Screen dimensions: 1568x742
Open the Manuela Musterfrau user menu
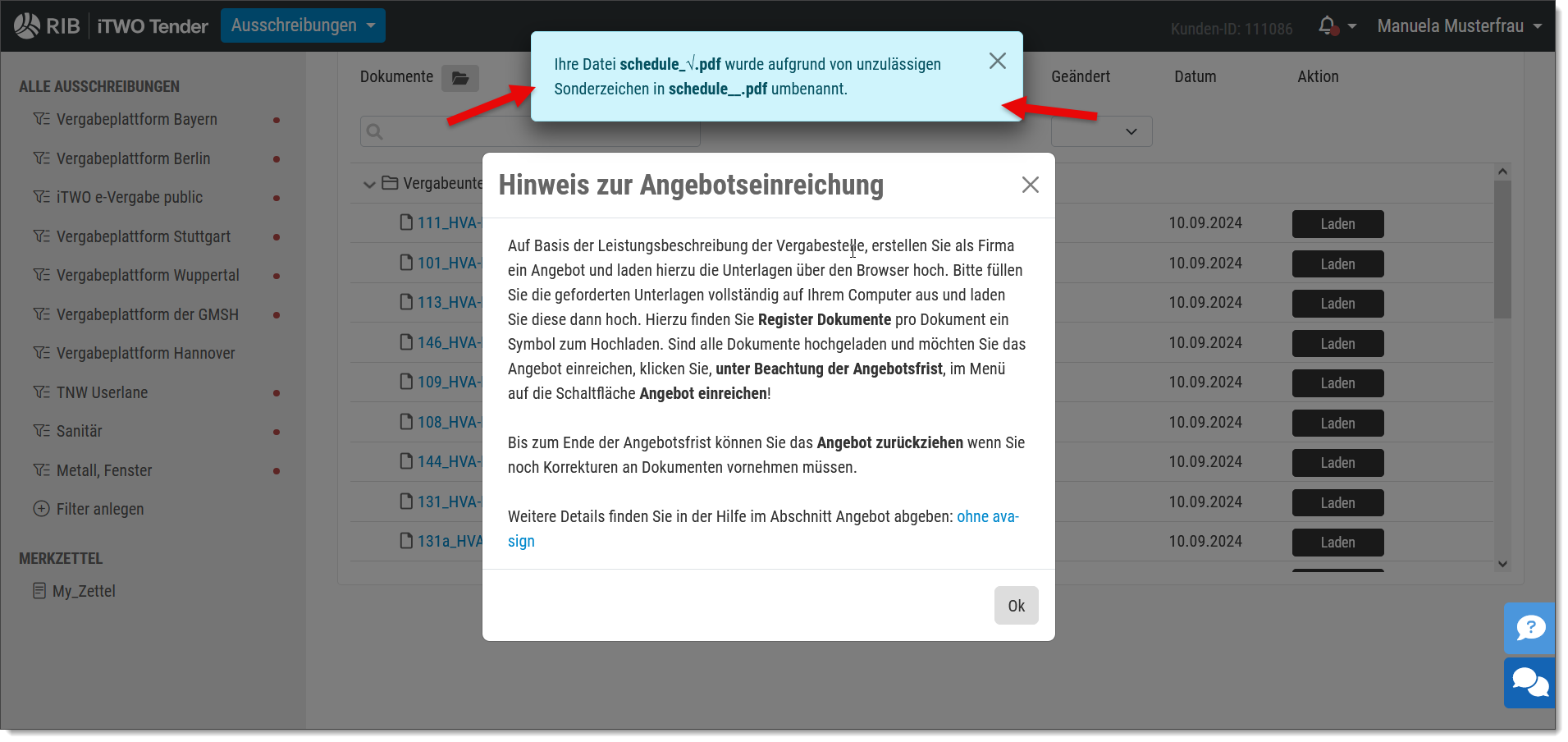(x=1460, y=26)
